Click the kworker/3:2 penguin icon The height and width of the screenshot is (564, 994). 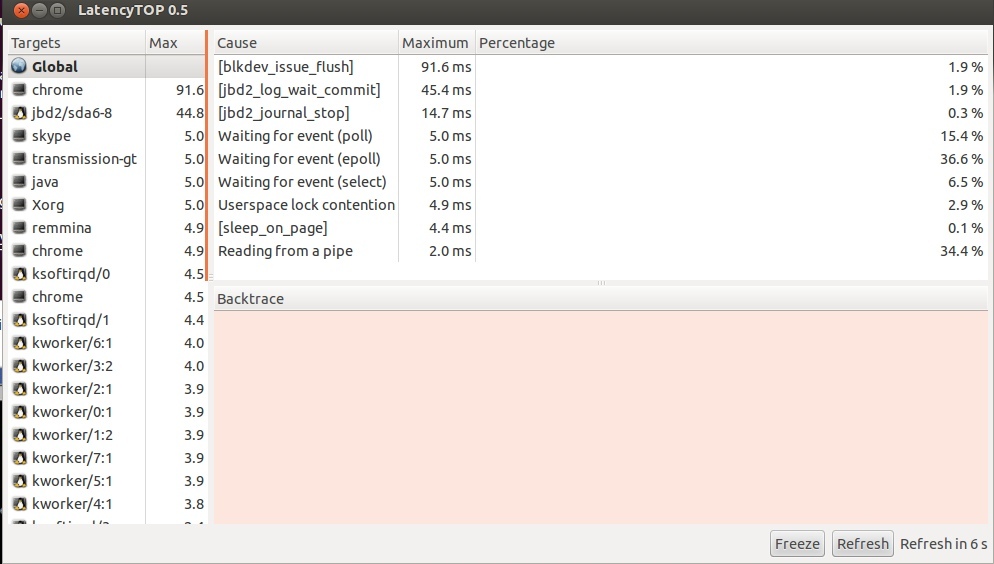pos(20,366)
